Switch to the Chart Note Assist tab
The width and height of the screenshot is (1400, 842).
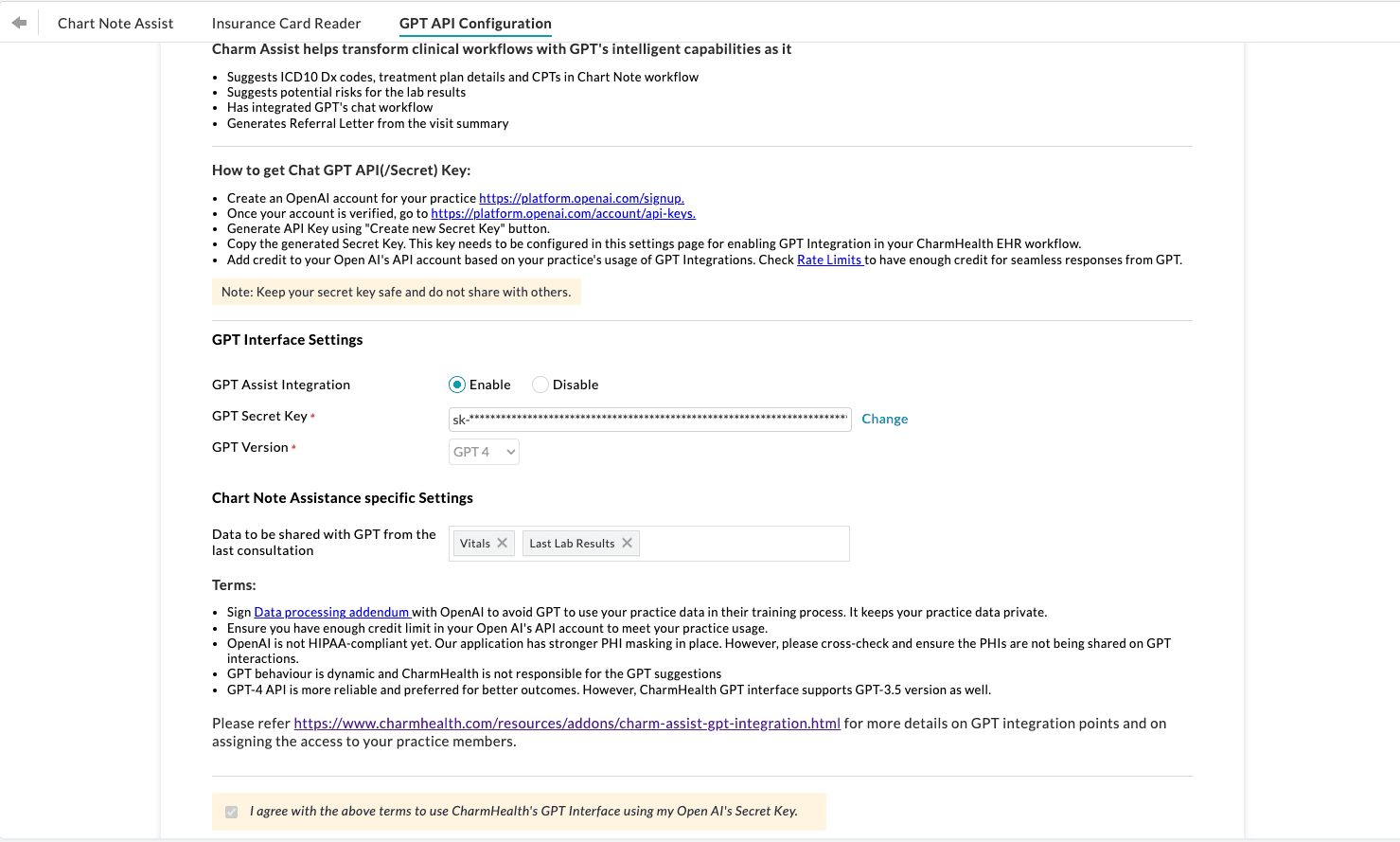click(115, 23)
